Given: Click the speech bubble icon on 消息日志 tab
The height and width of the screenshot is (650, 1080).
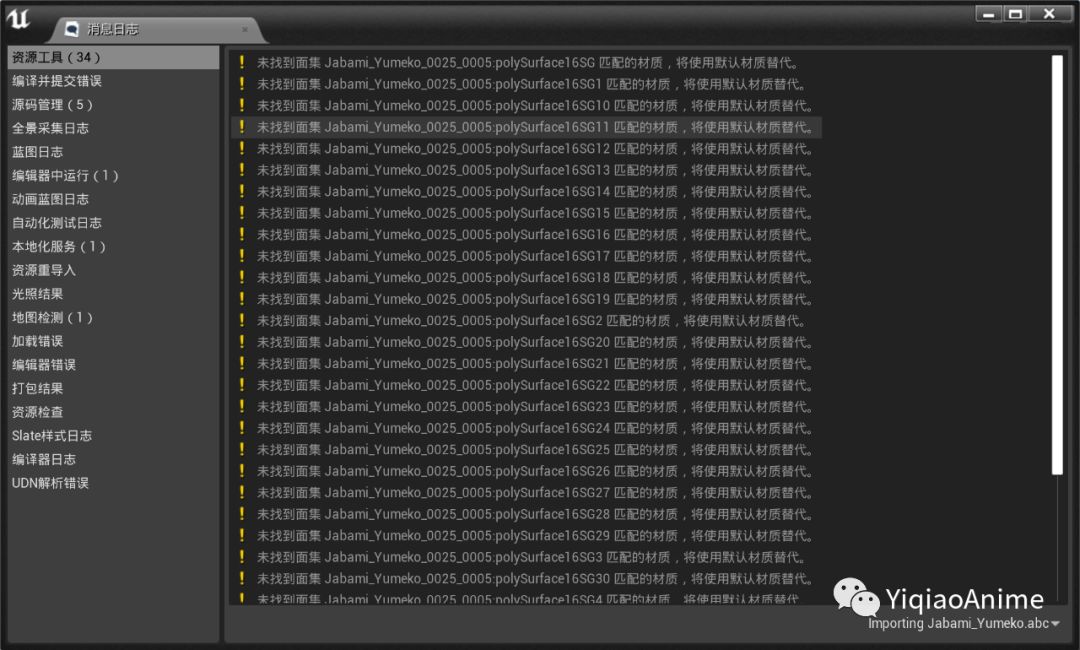Looking at the screenshot, I should tap(71, 30).
